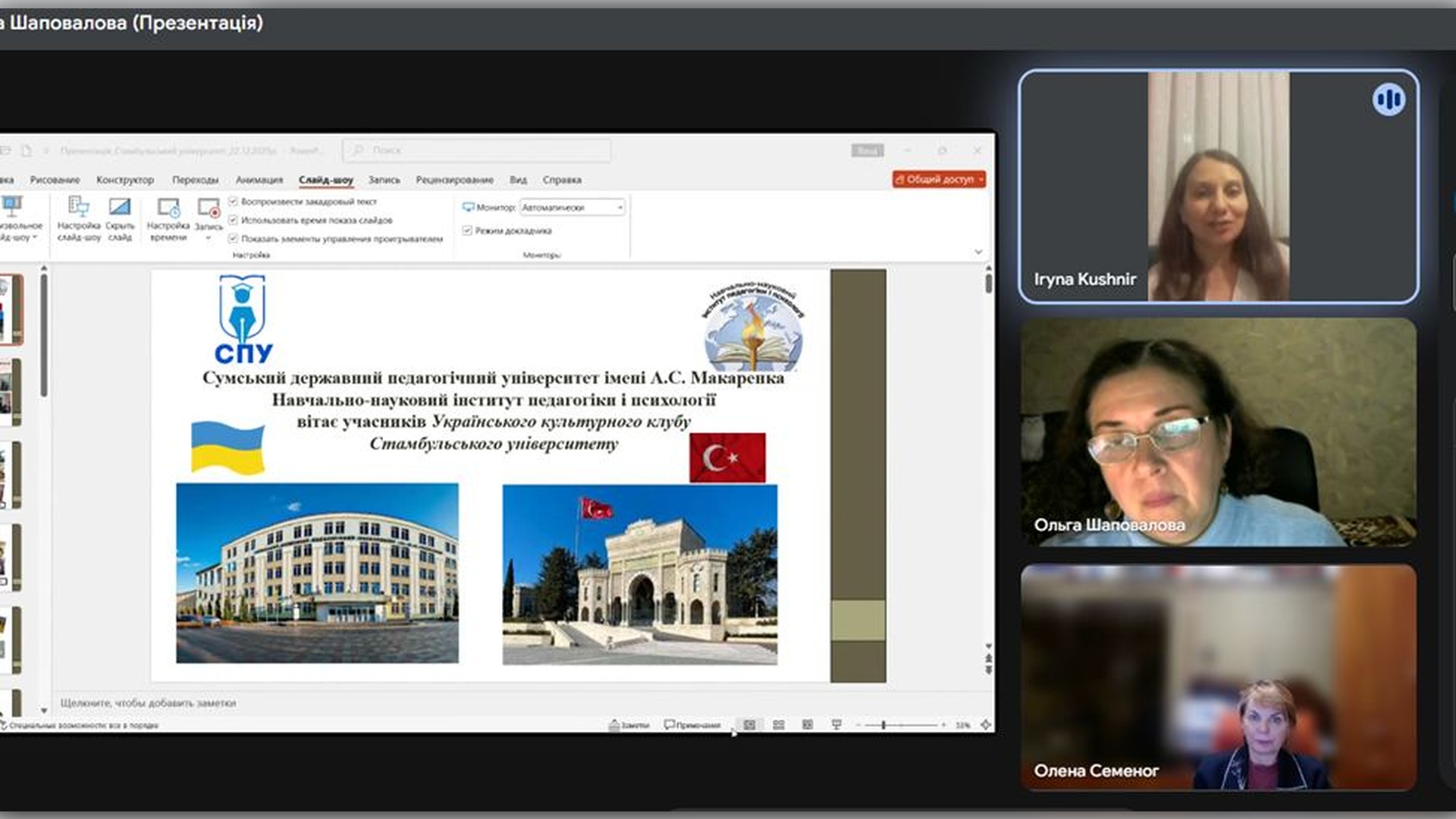Collapse the ribbon with chevron
1456x819 pixels.
[x=978, y=252]
